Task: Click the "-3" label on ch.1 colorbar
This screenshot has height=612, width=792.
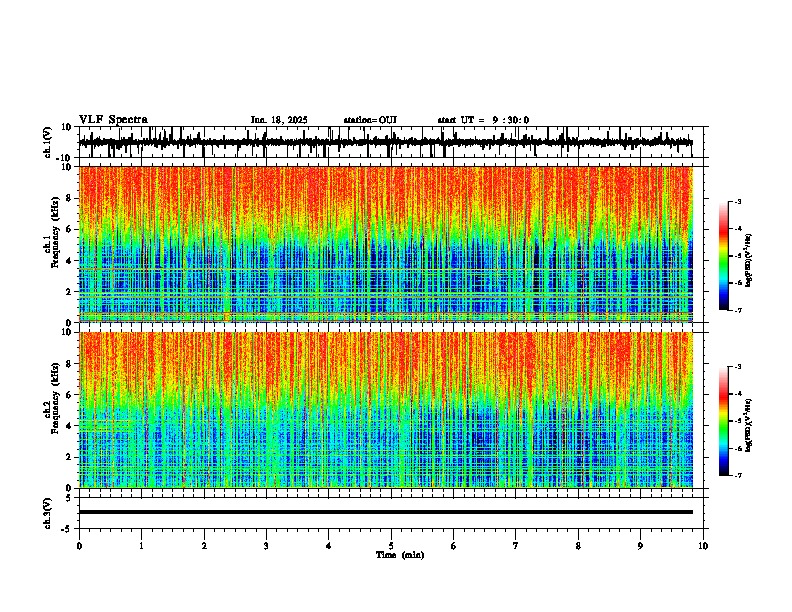Action: tap(737, 202)
